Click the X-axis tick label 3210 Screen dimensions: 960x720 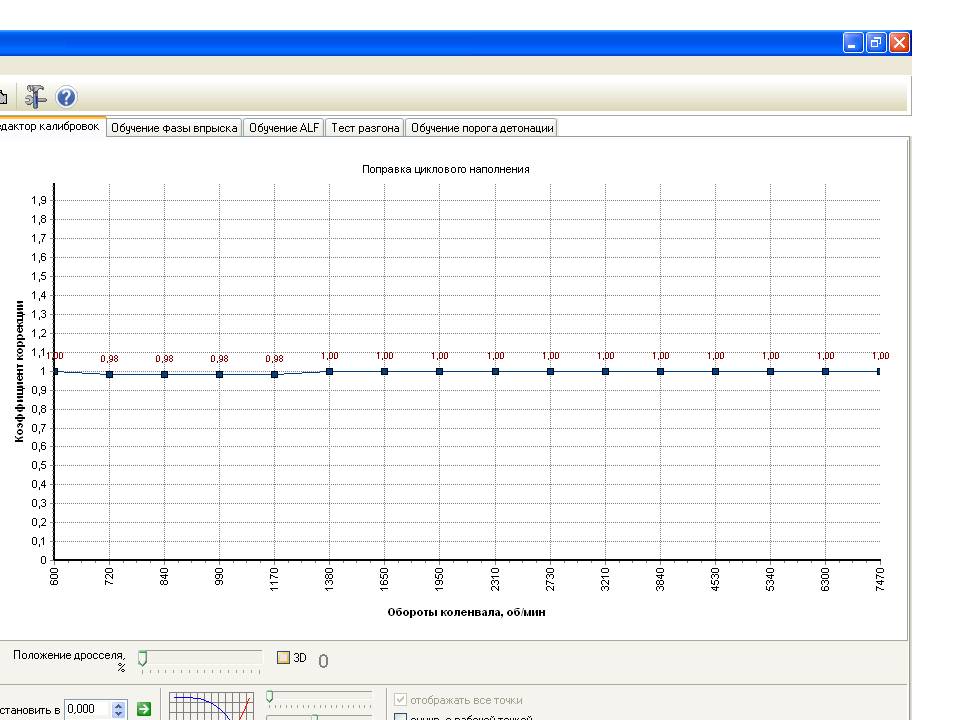click(606, 579)
